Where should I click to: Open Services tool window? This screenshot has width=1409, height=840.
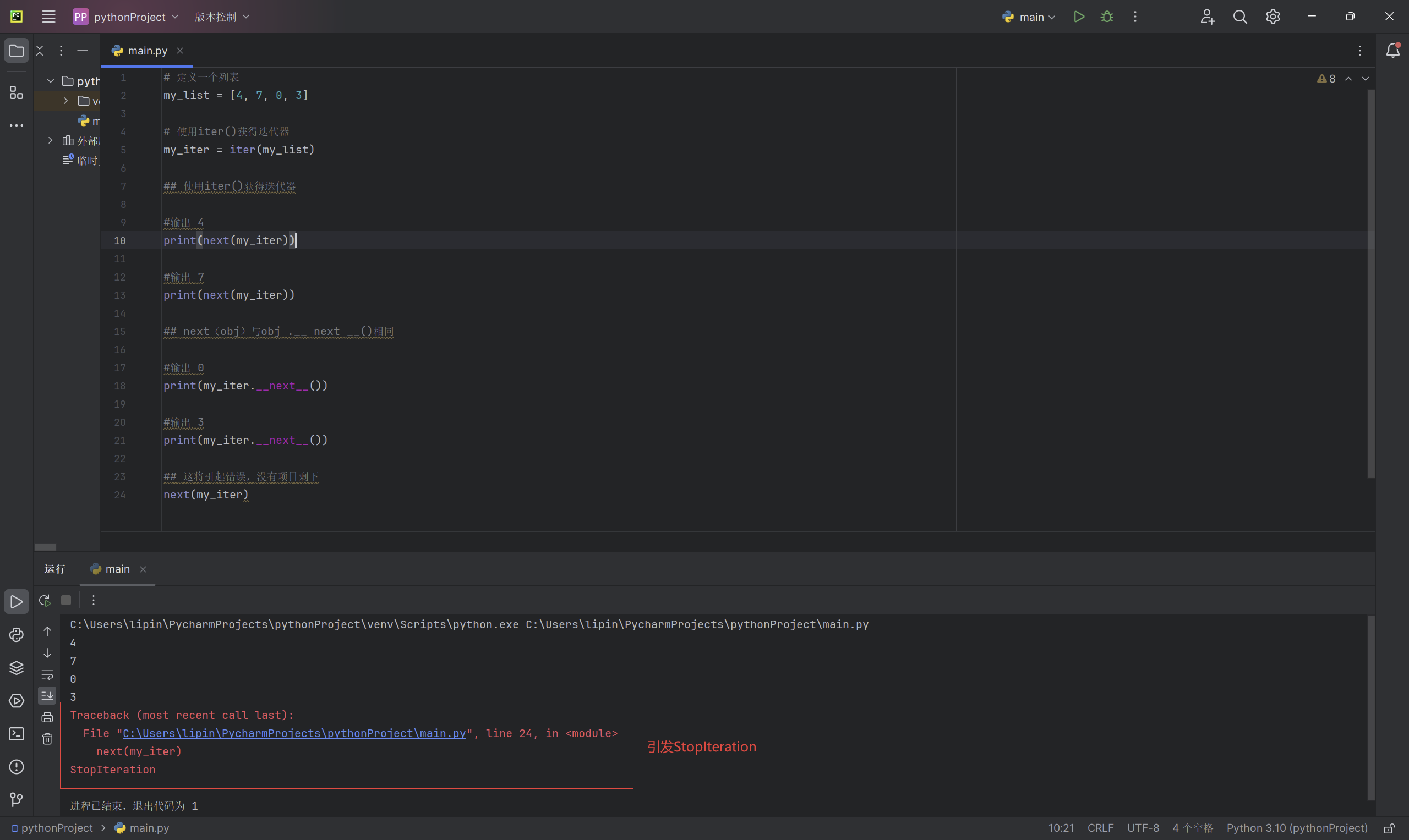(17, 701)
